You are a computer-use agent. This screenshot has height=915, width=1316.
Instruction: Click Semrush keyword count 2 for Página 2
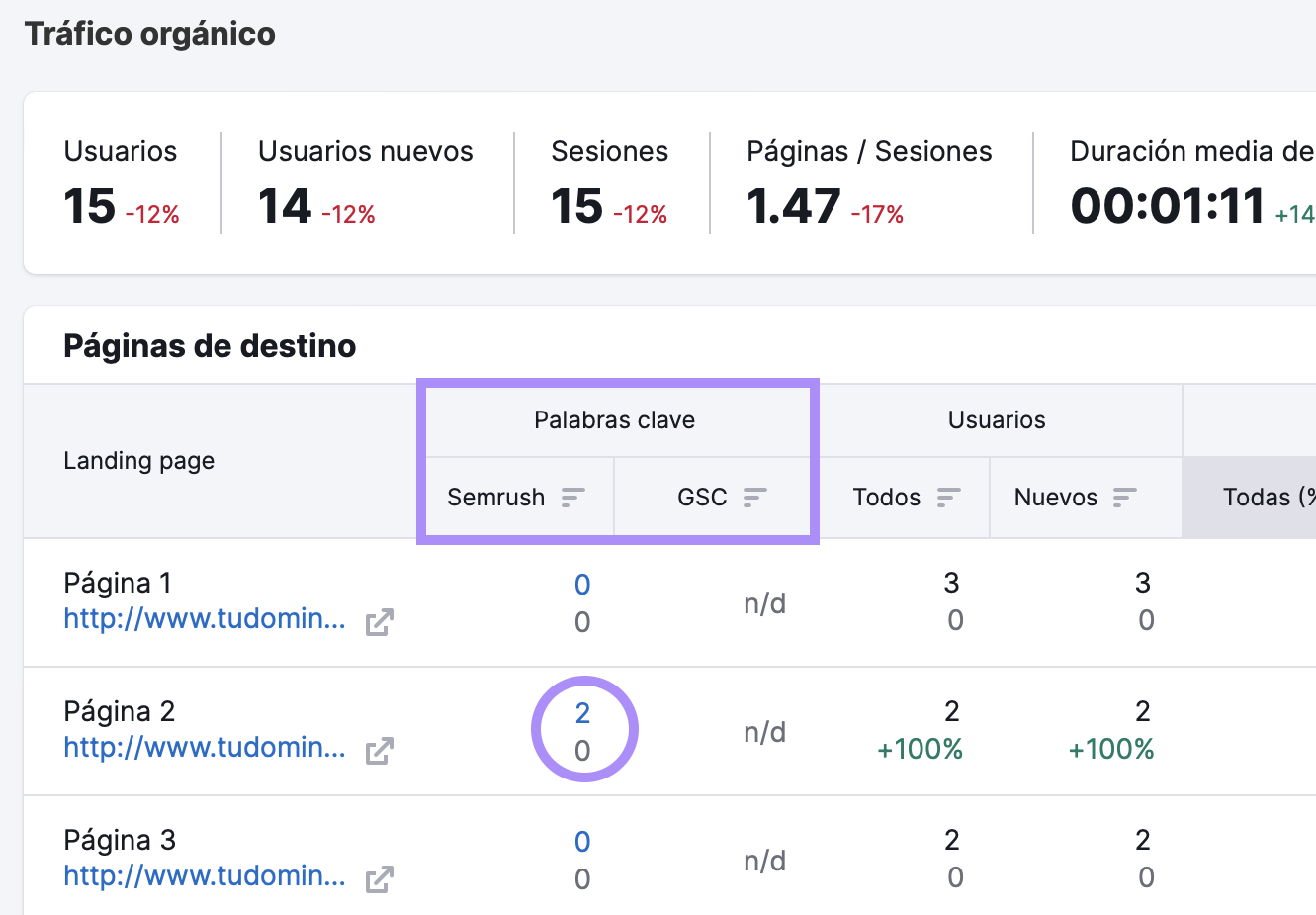pos(582,713)
